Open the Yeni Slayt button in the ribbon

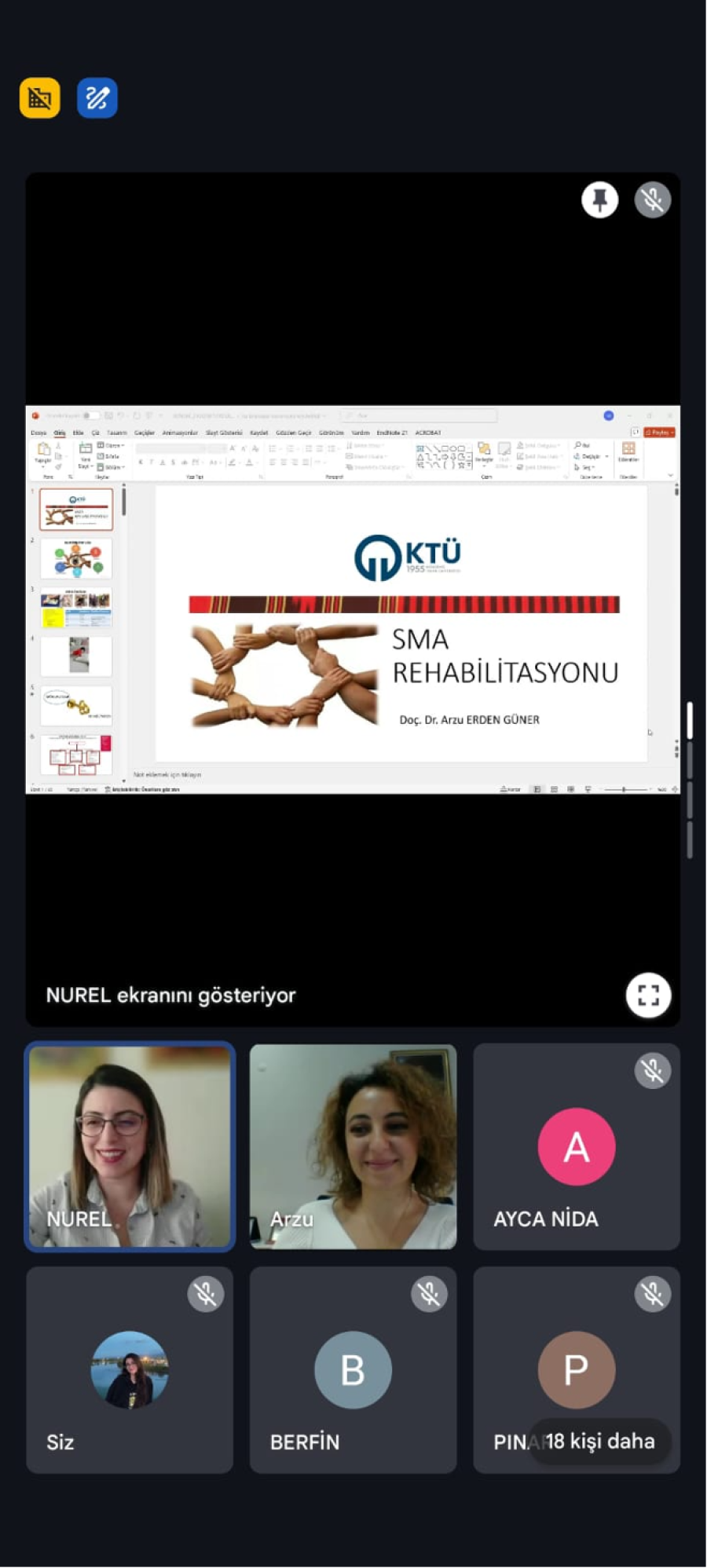pyautogui.click(x=85, y=455)
